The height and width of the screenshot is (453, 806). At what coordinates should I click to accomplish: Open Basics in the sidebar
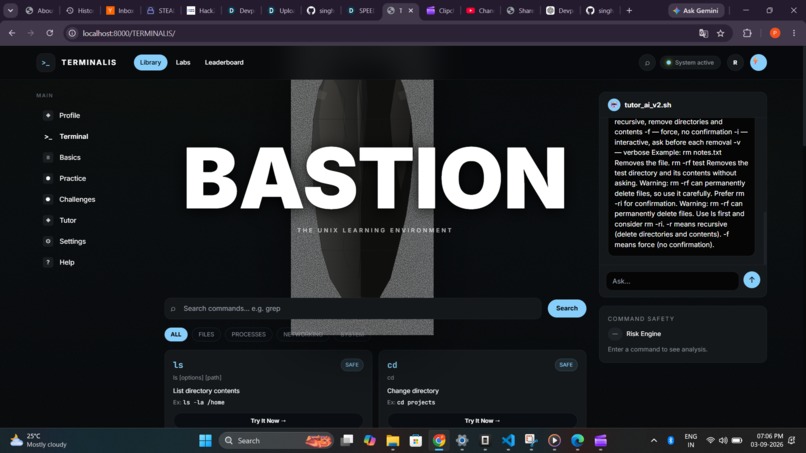(x=70, y=157)
